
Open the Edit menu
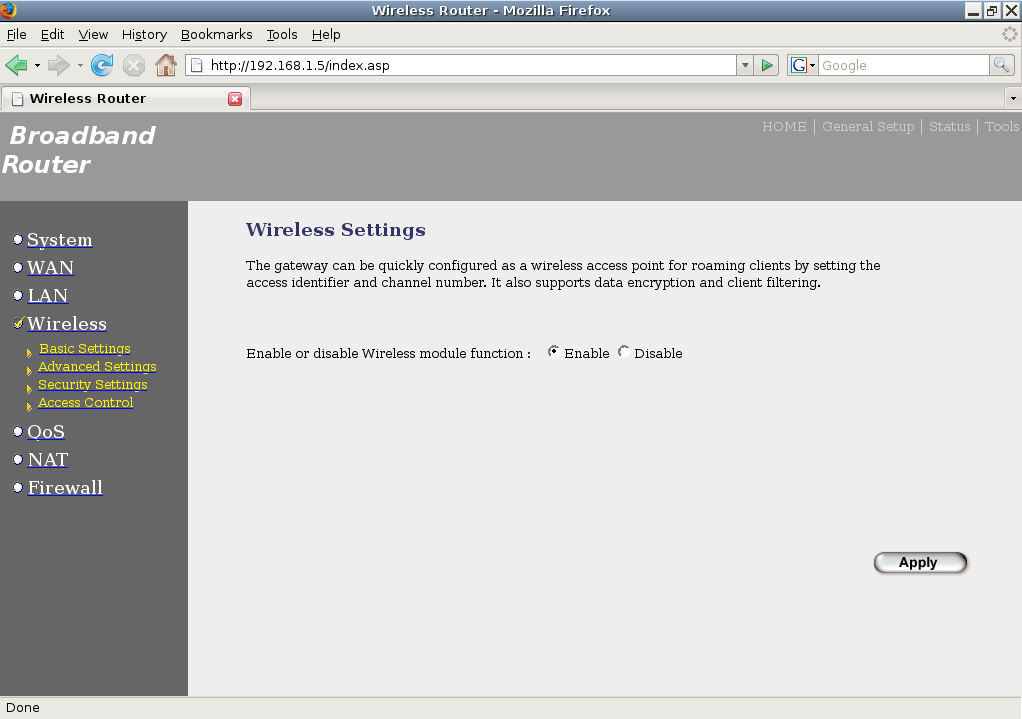click(52, 35)
